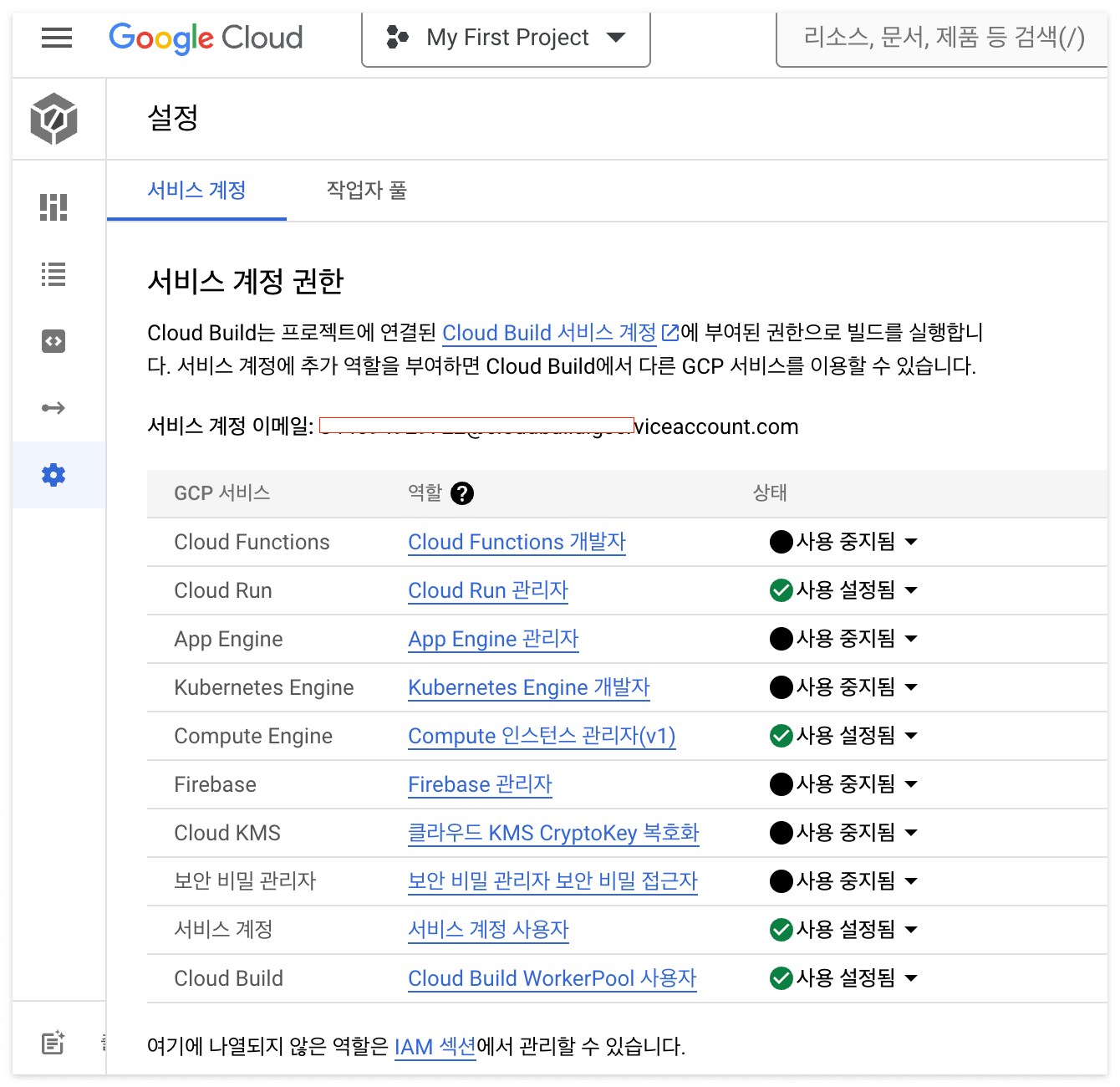Open Compute 인스턴스 관리자(v1) role link
This screenshot has height=1087, width=1120.
tap(542, 736)
